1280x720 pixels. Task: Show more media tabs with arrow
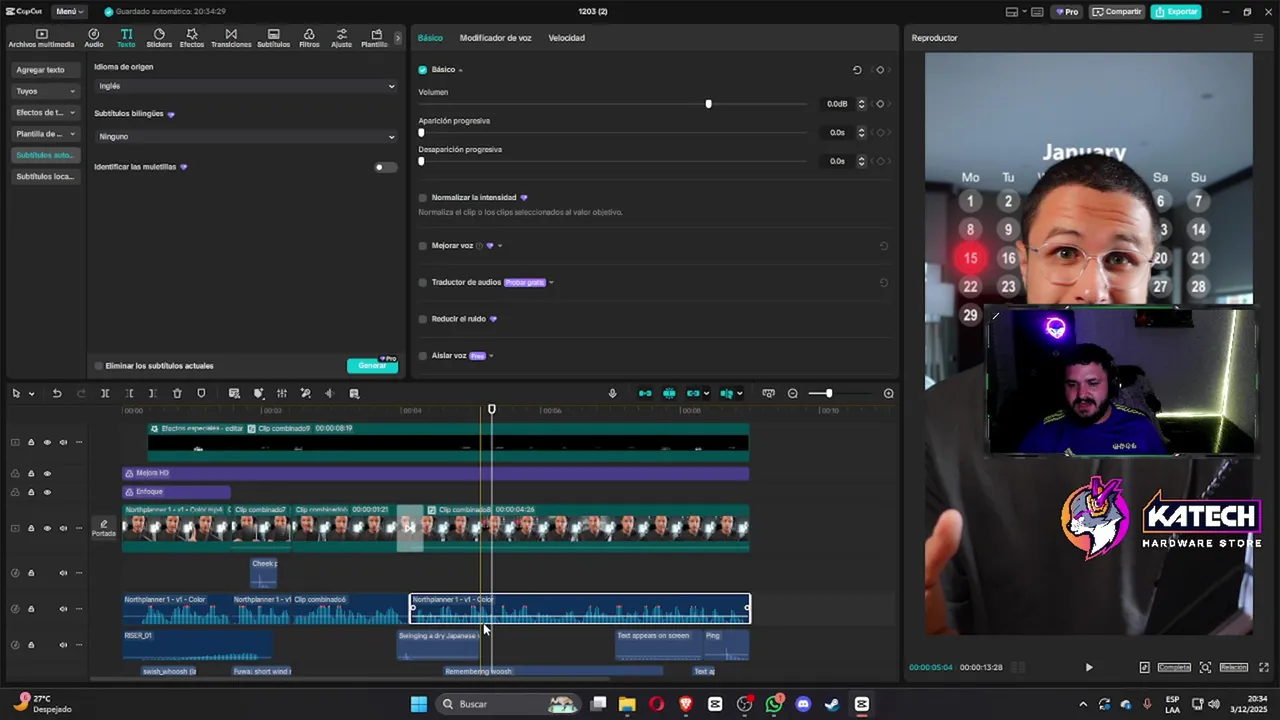tap(397, 38)
